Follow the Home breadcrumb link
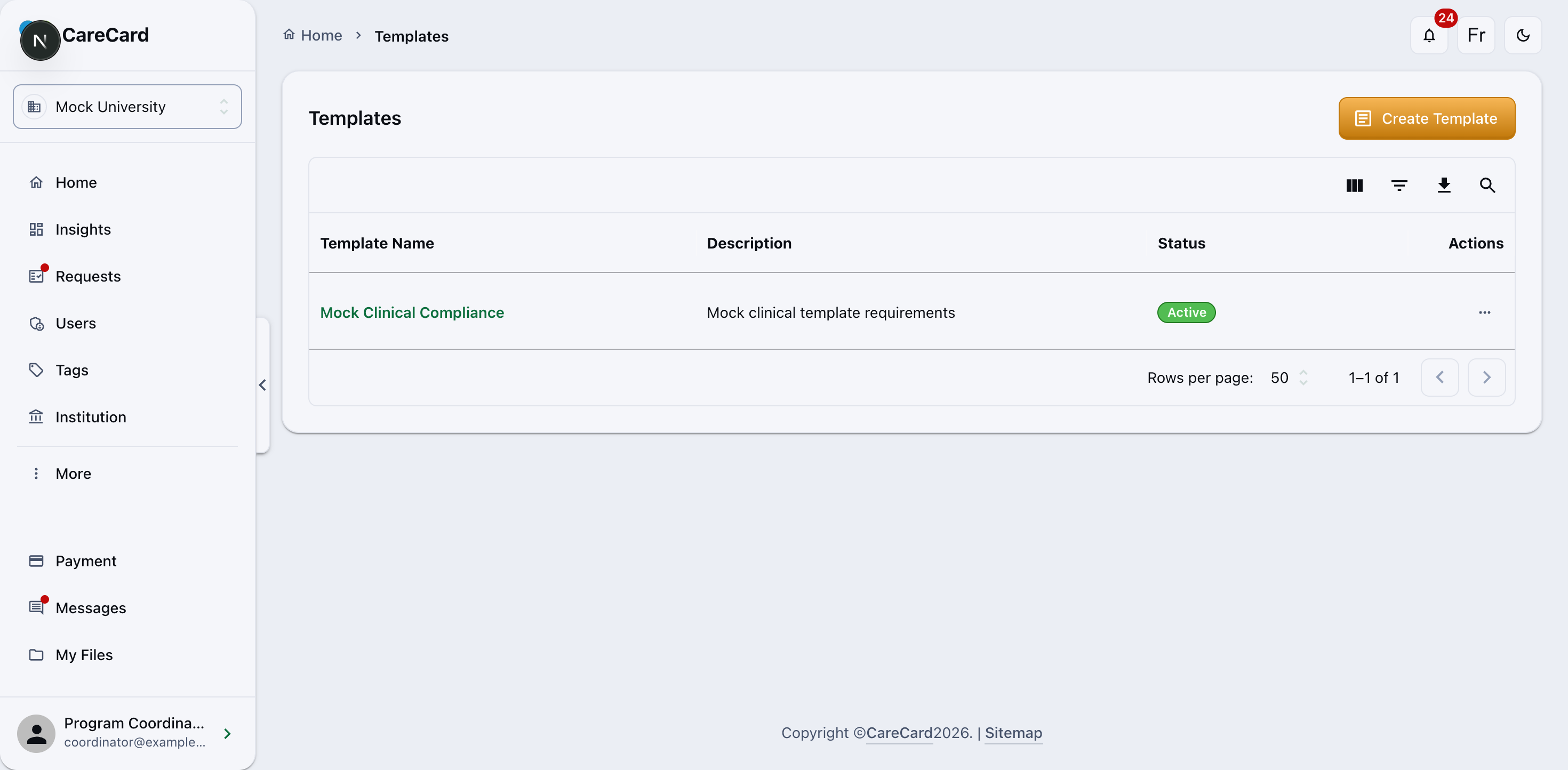 313,35
